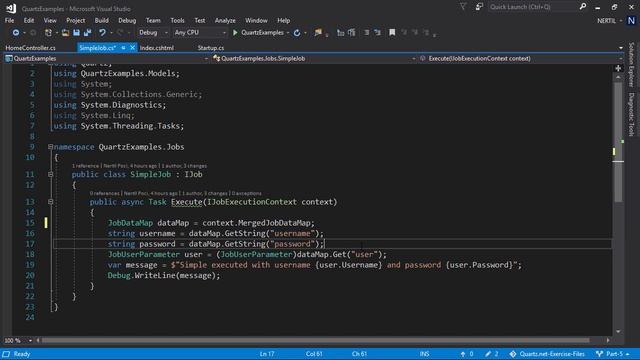Open the tab list overflow dropdown arrow

click(x=621, y=48)
